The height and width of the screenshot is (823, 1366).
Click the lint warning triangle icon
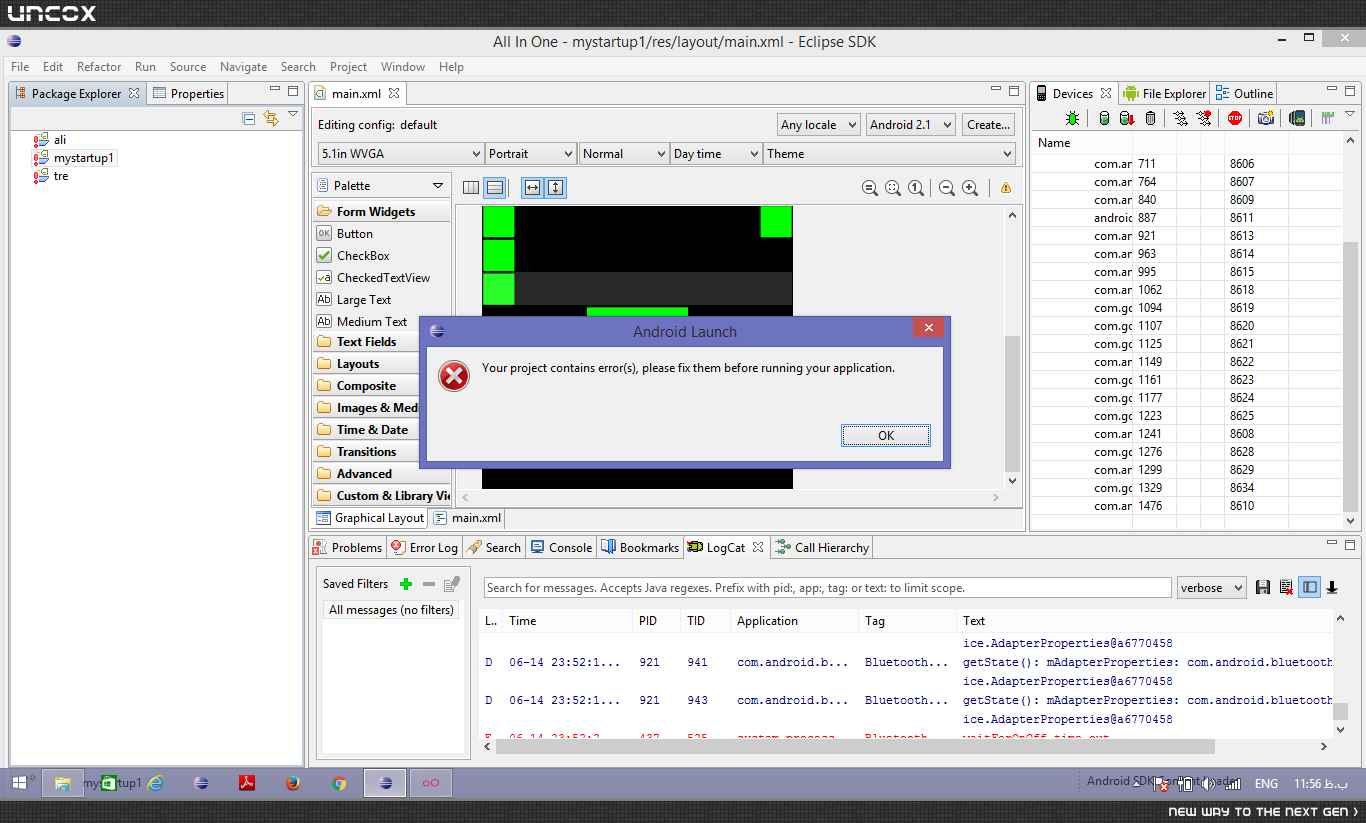[x=1005, y=188]
